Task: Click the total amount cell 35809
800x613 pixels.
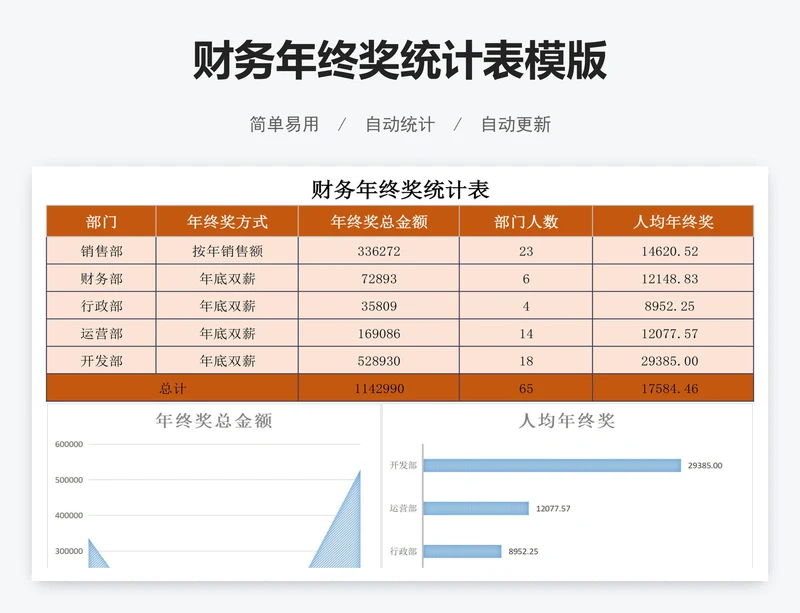Action: (x=379, y=306)
